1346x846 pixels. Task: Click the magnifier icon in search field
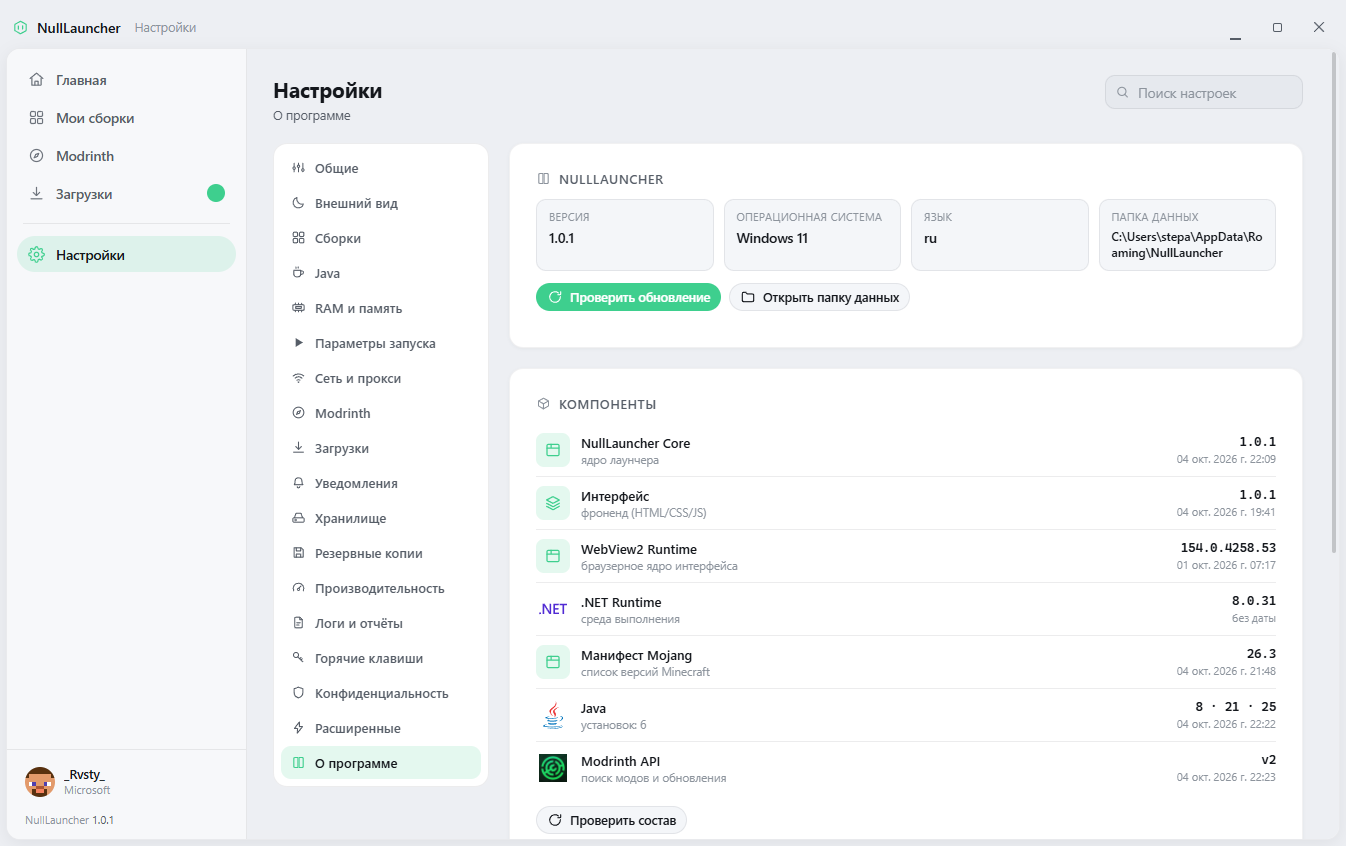pos(1122,93)
